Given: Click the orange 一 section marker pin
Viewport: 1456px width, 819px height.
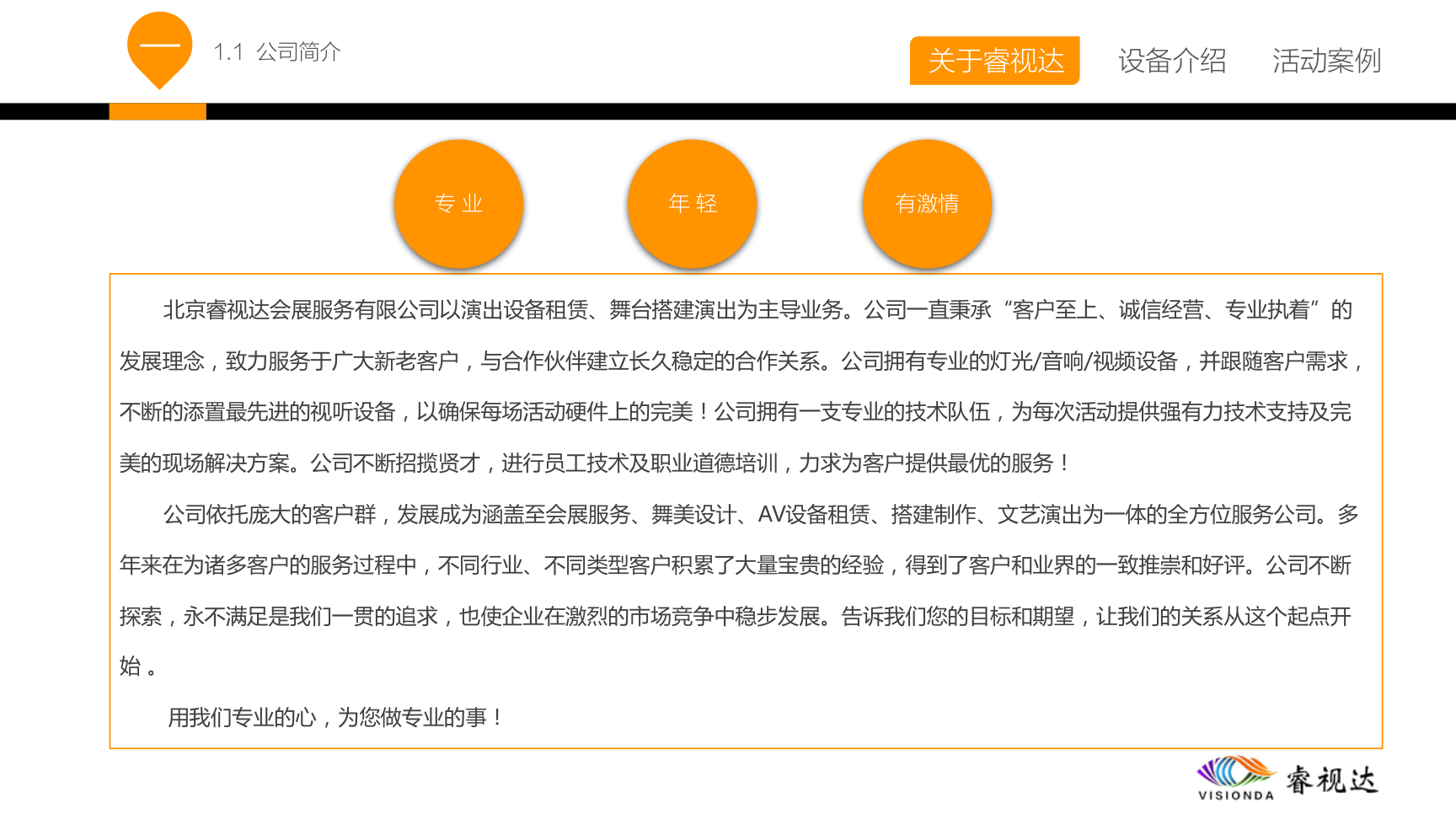Looking at the screenshot, I should (159, 51).
